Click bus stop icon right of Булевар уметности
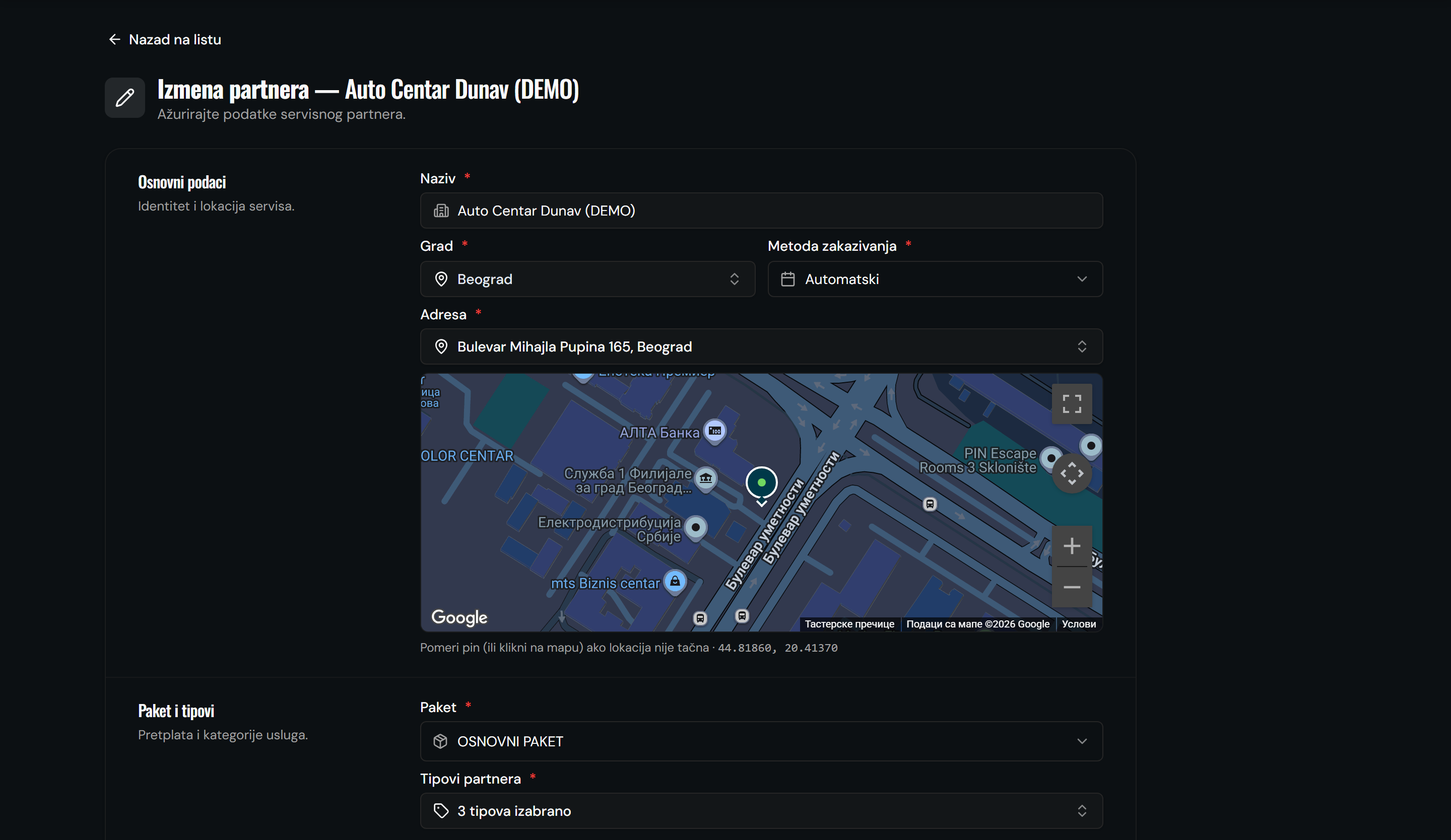This screenshot has width=1451, height=840. pos(930,505)
